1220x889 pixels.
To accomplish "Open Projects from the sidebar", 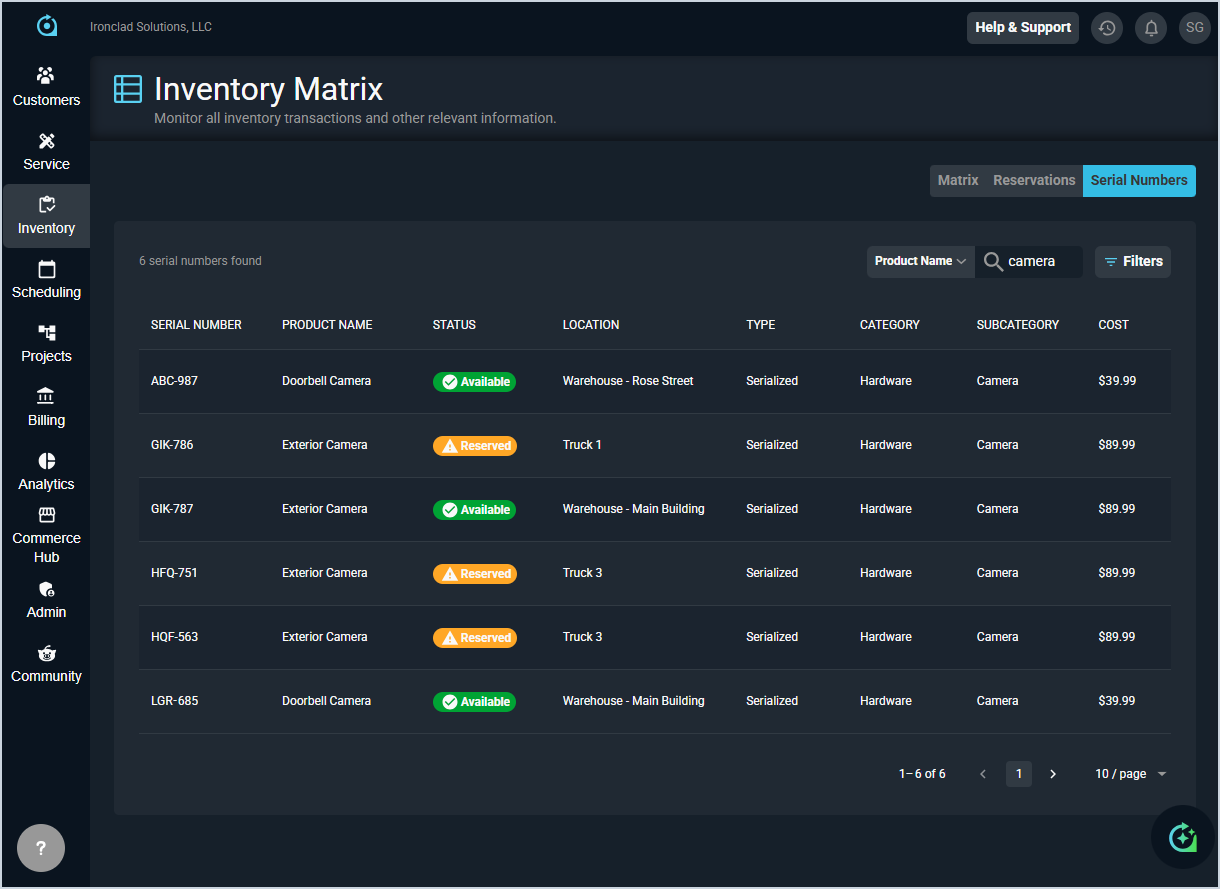I will pos(46,343).
